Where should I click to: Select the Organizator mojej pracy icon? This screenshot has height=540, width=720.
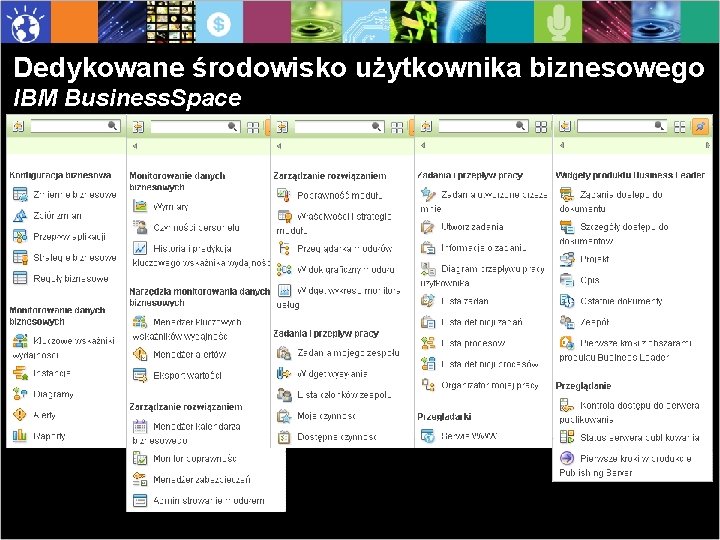point(428,385)
